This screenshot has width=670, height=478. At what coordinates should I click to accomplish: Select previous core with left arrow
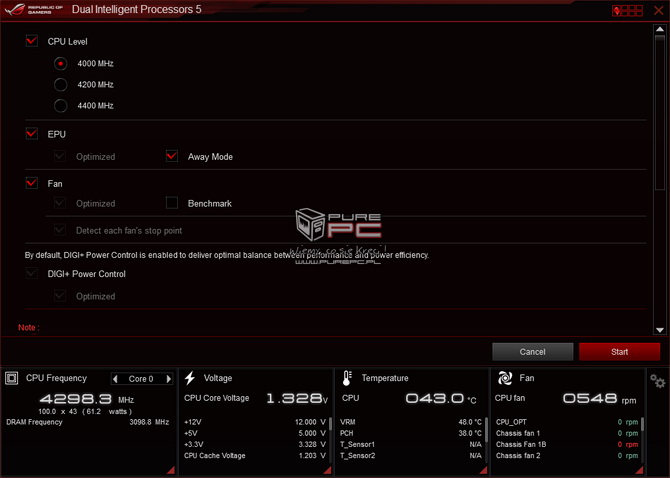pos(115,379)
